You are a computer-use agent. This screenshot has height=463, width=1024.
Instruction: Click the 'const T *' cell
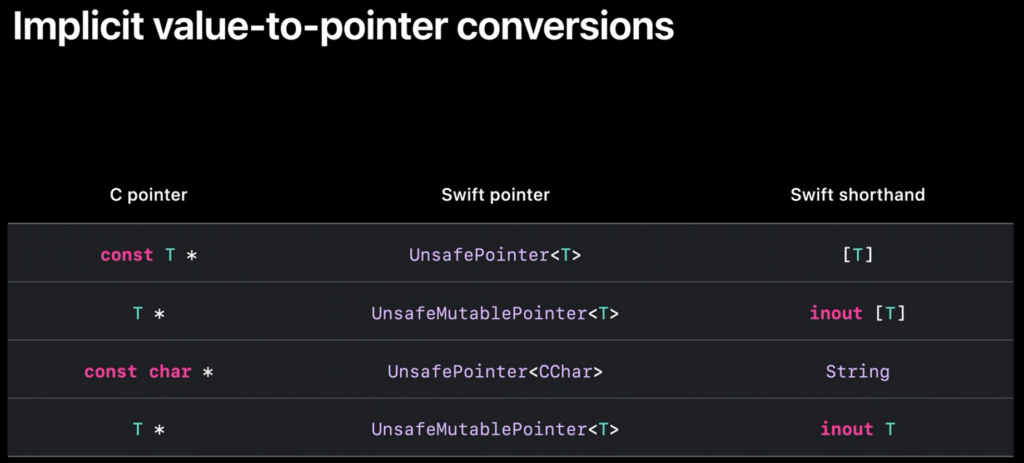pyautogui.click(x=148, y=255)
